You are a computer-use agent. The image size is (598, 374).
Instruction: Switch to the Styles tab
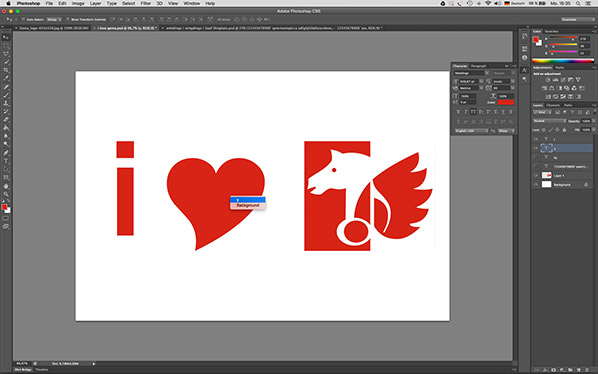pos(560,67)
